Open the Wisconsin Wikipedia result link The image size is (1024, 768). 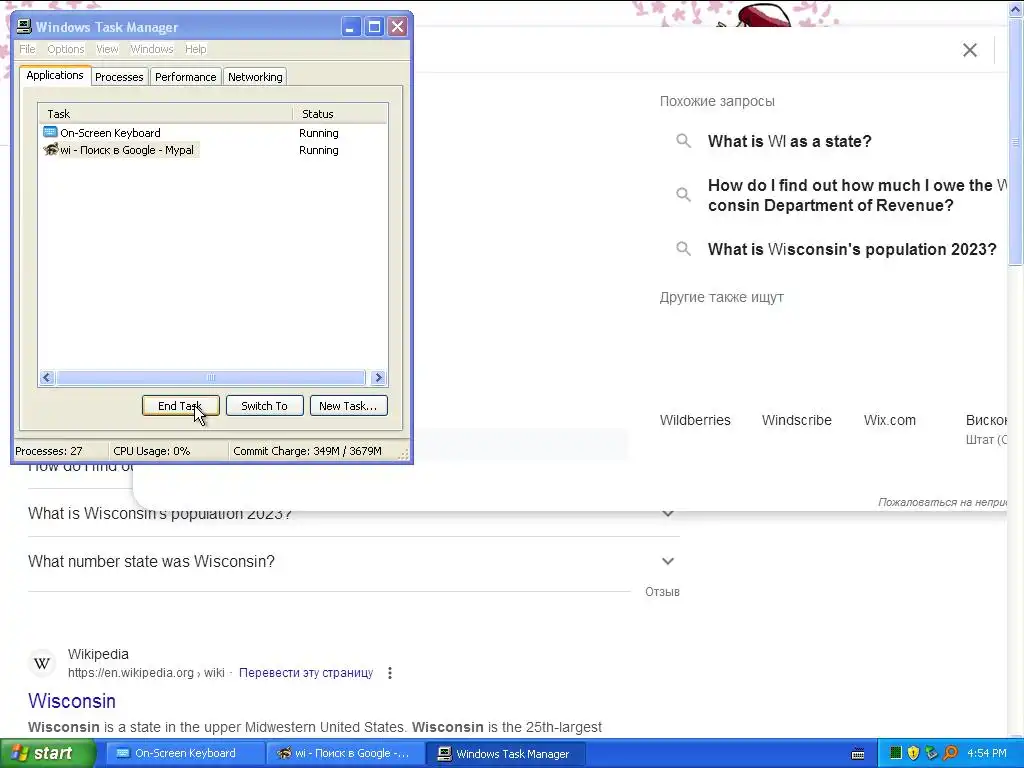[72, 701]
